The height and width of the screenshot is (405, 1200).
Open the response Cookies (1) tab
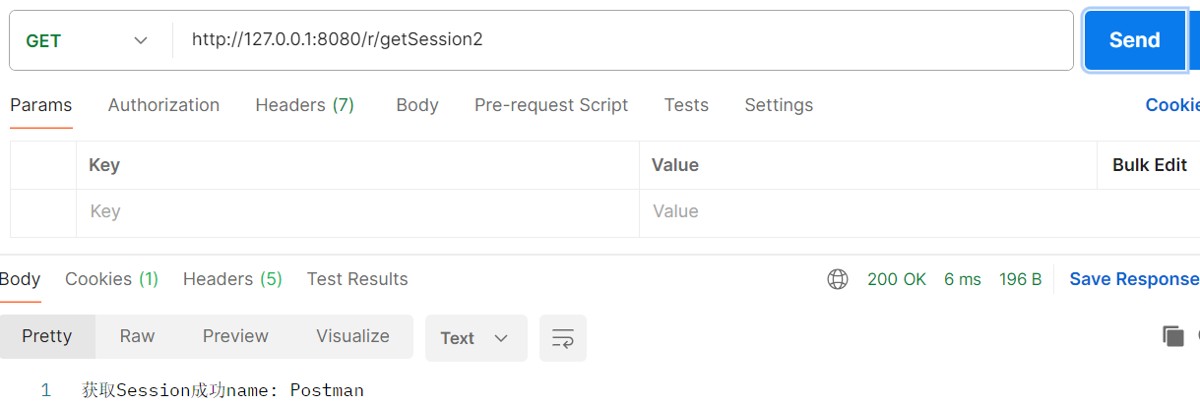[112, 280]
